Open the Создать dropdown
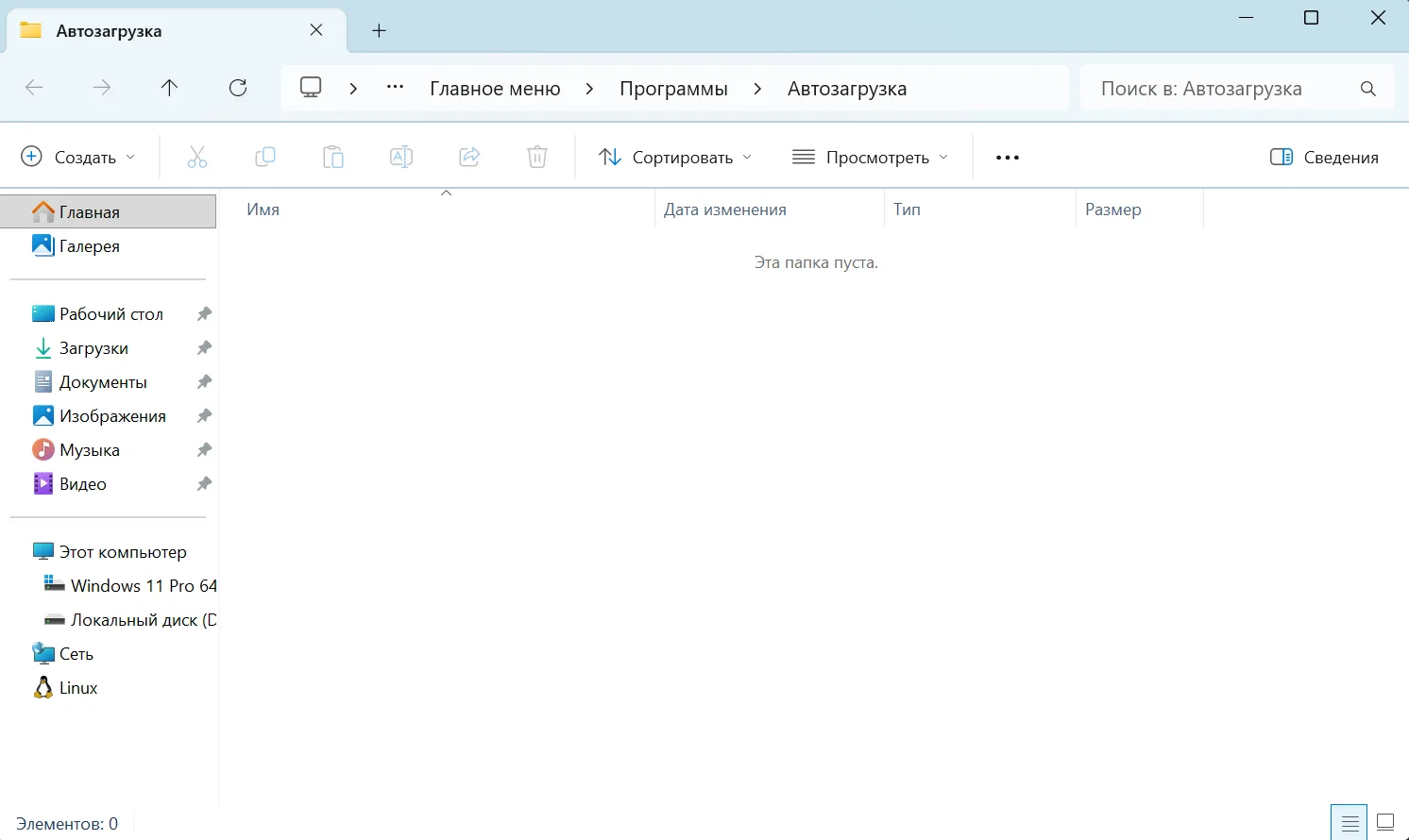This screenshot has width=1409, height=840. pos(78,158)
